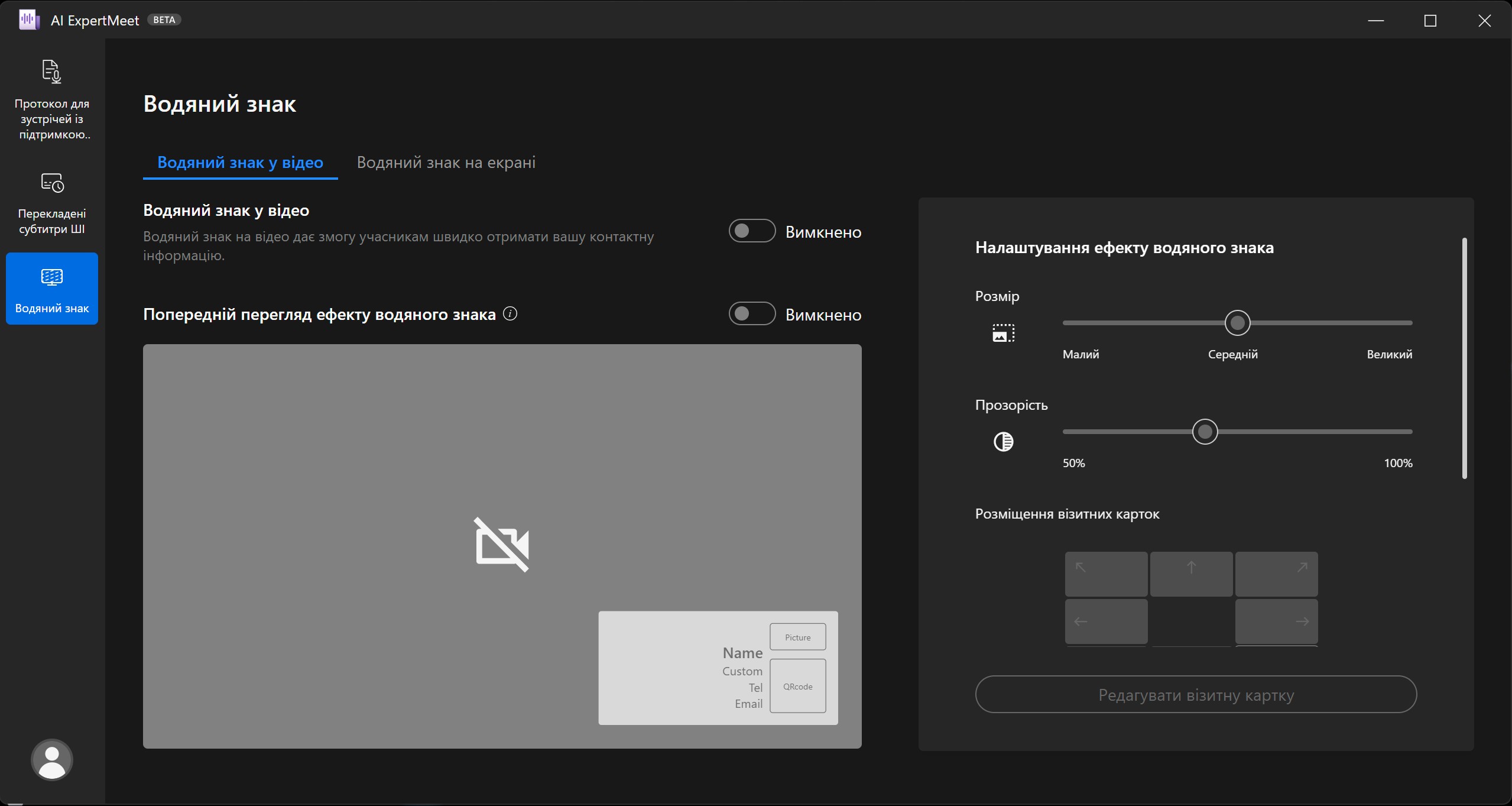This screenshot has height=806, width=1512.
Task: Open Перекладені субтитри ШІ sidebar icon
Action: [x=52, y=203]
